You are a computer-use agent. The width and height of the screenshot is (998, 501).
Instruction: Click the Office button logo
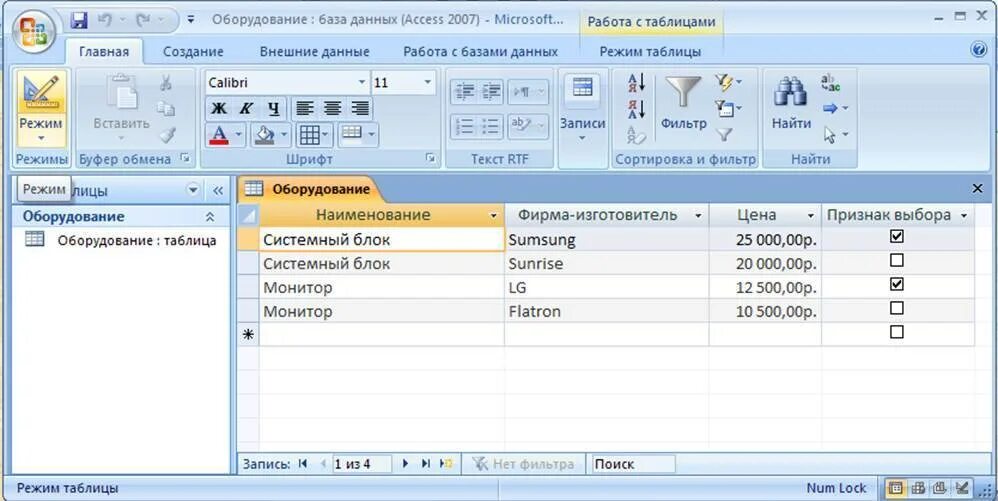coord(33,32)
